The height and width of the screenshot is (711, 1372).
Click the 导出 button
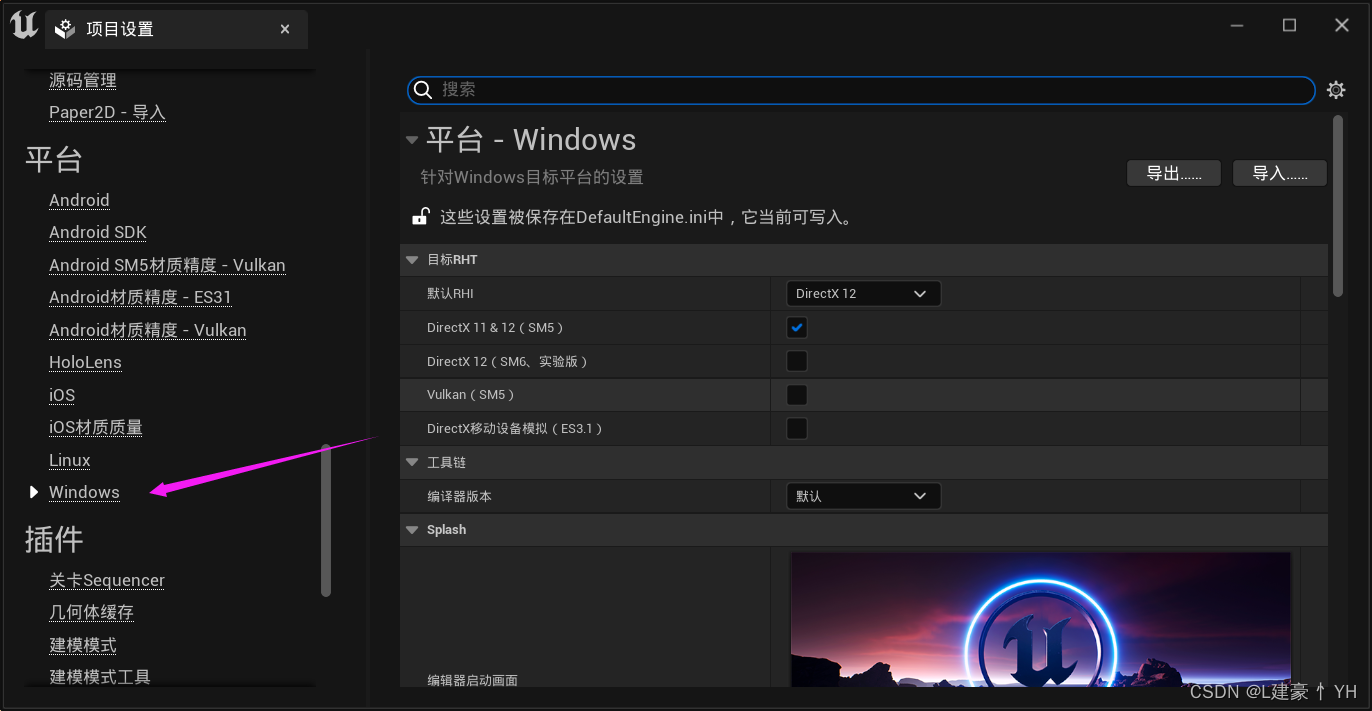1174,173
